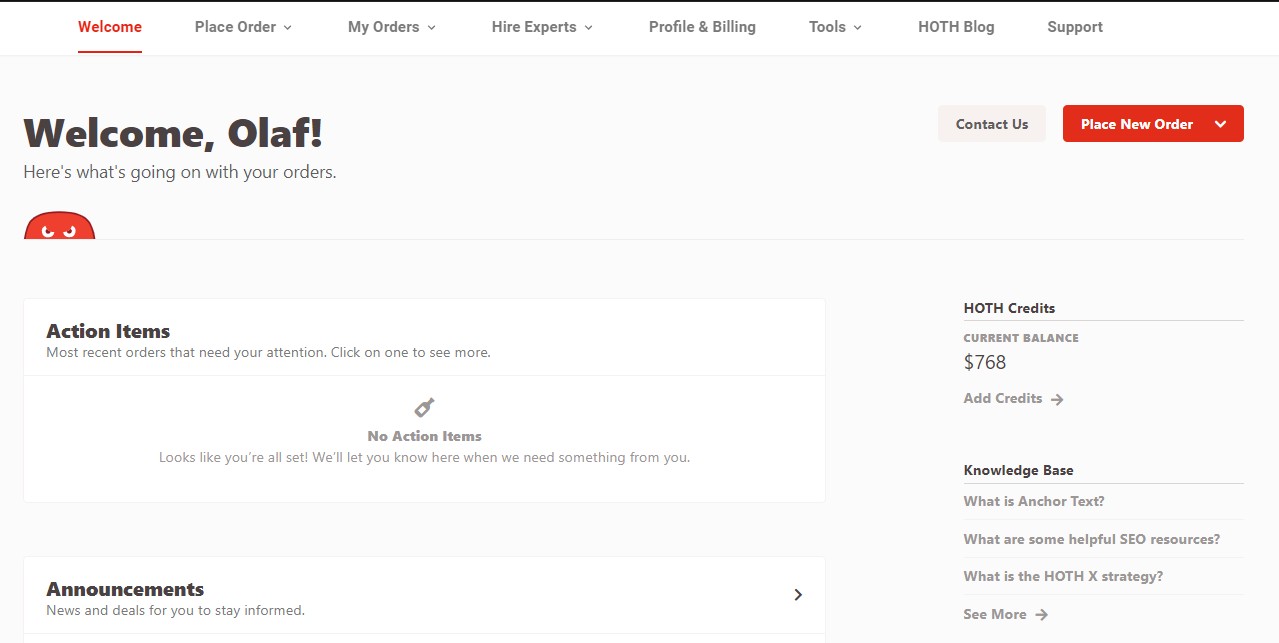Open helpful SEO resources article

[x=1092, y=539]
